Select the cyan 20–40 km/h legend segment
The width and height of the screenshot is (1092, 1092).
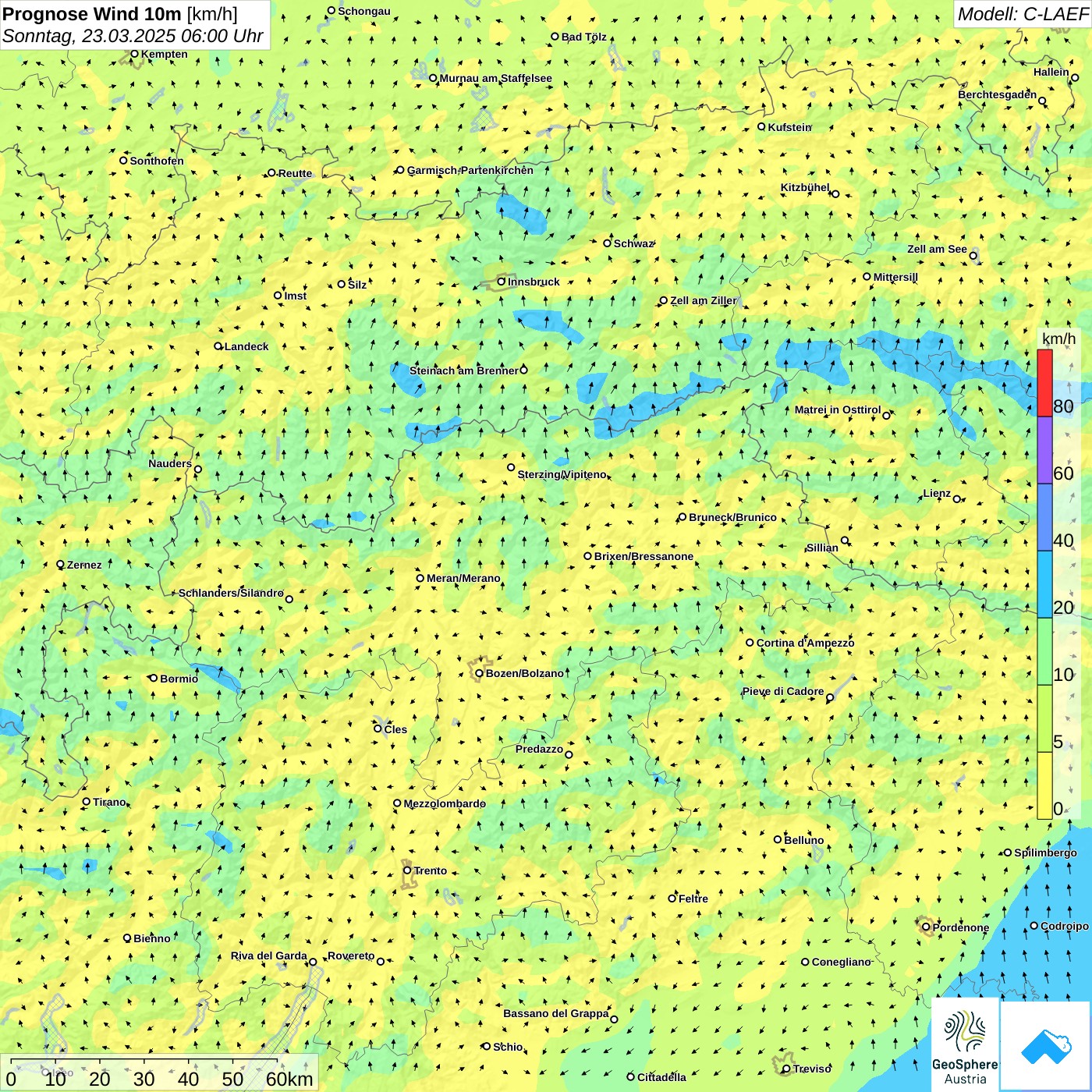pyautogui.click(x=1044, y=584)
